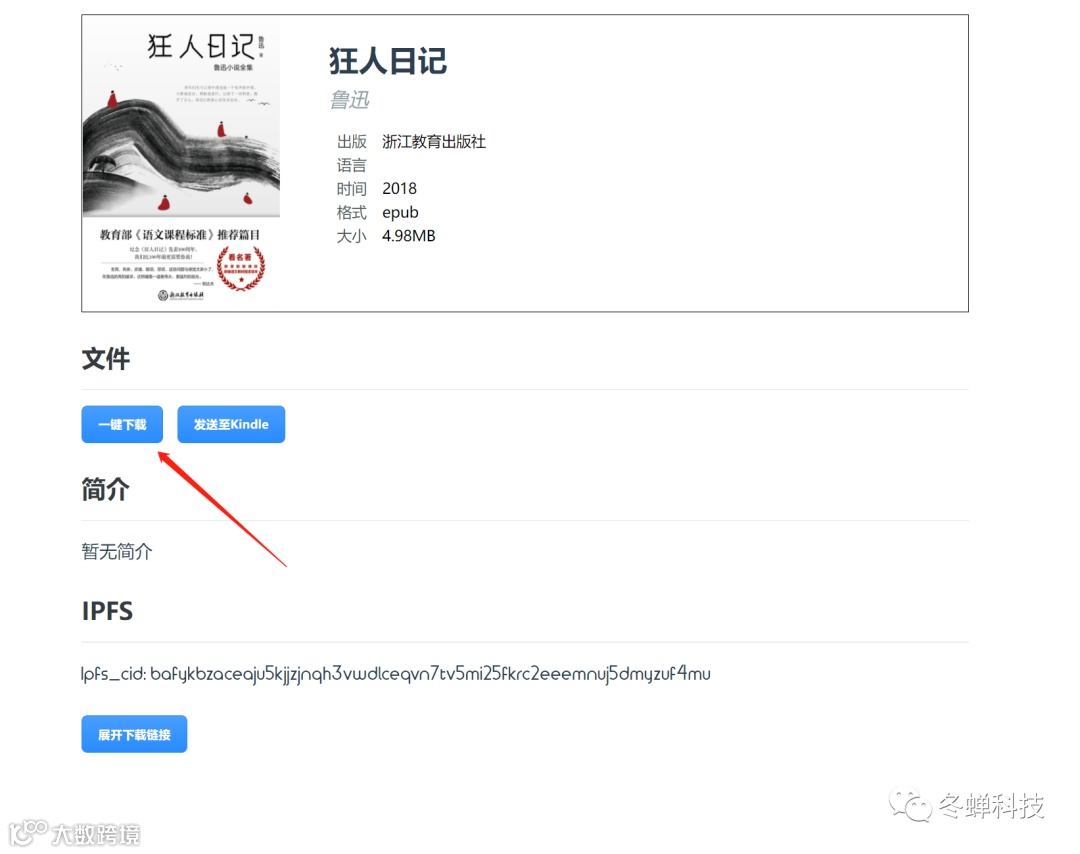Click the publisher logo at cover bottom
The image size is (1080, 854).
[x=181, y=295]
